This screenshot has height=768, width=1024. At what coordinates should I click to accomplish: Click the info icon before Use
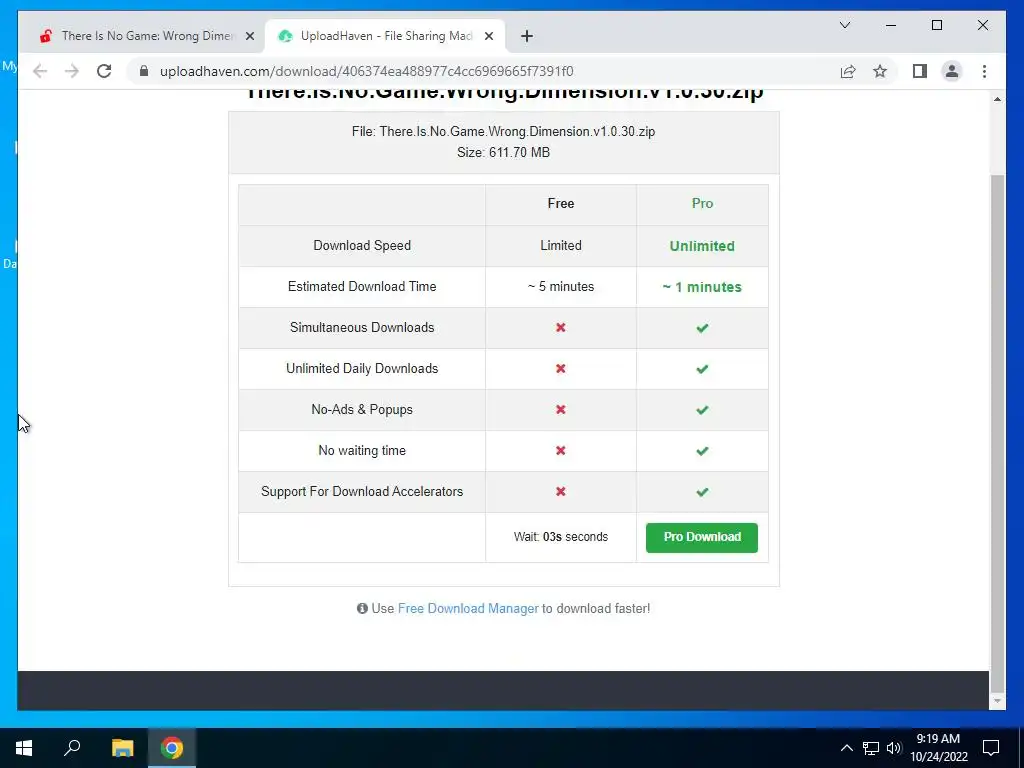(x=362, y=609)
